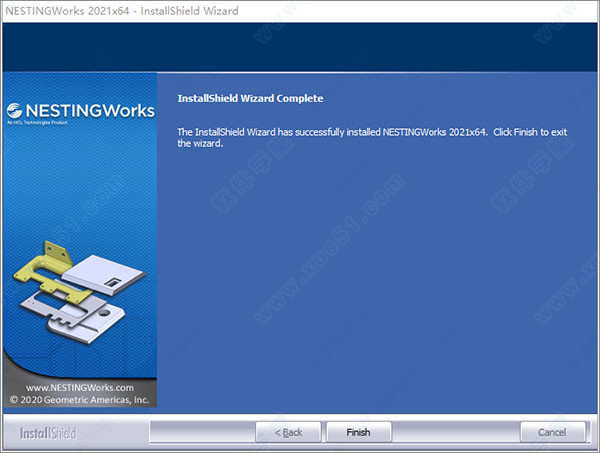Click the greyed-out Back button
The image size is (600, 453).
point(288,432)
